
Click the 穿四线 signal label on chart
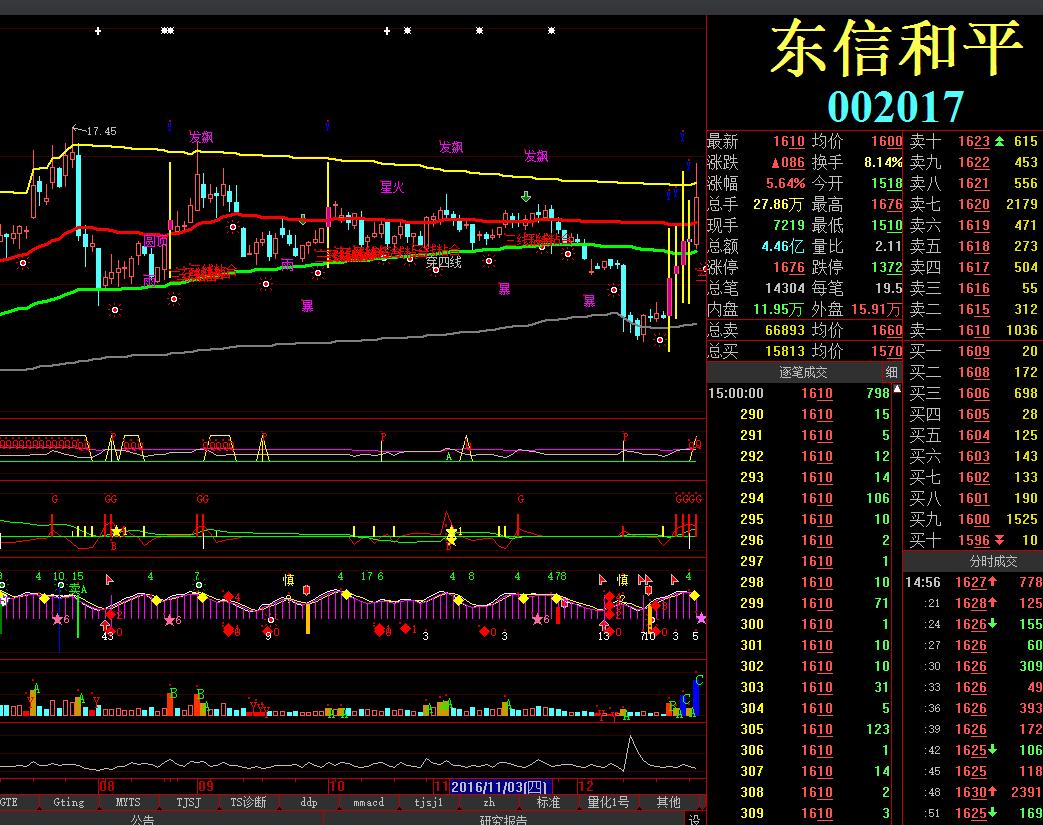(444, 262)
